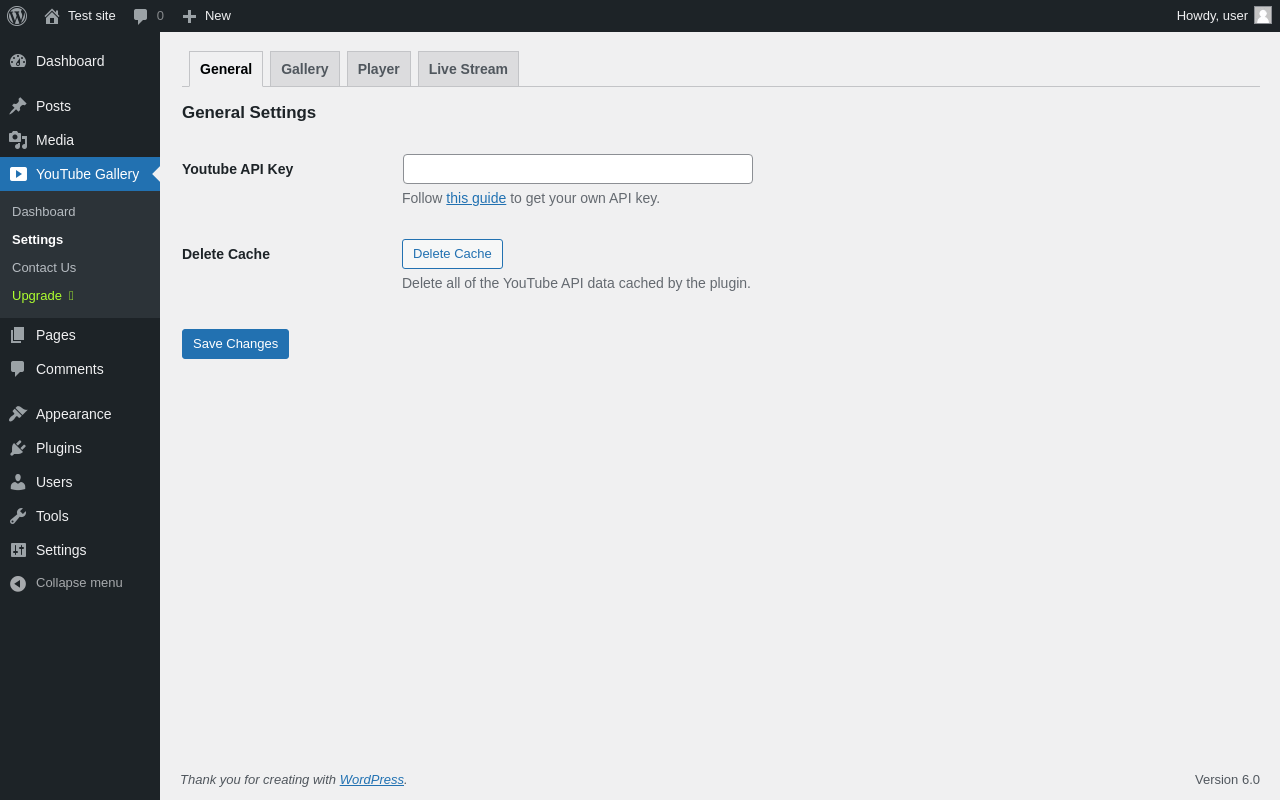Viewport: 1280px width, 800px height.
Task: Select the Settings submenu under YouTube Gallery
Action: tap(38, 240)
